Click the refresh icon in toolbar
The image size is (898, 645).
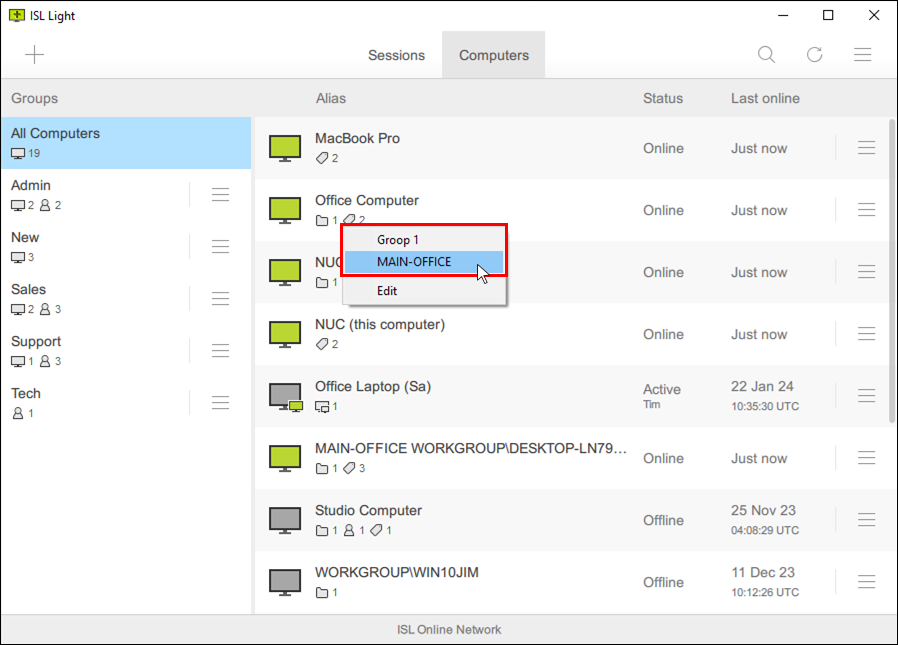tap(815, 55)
